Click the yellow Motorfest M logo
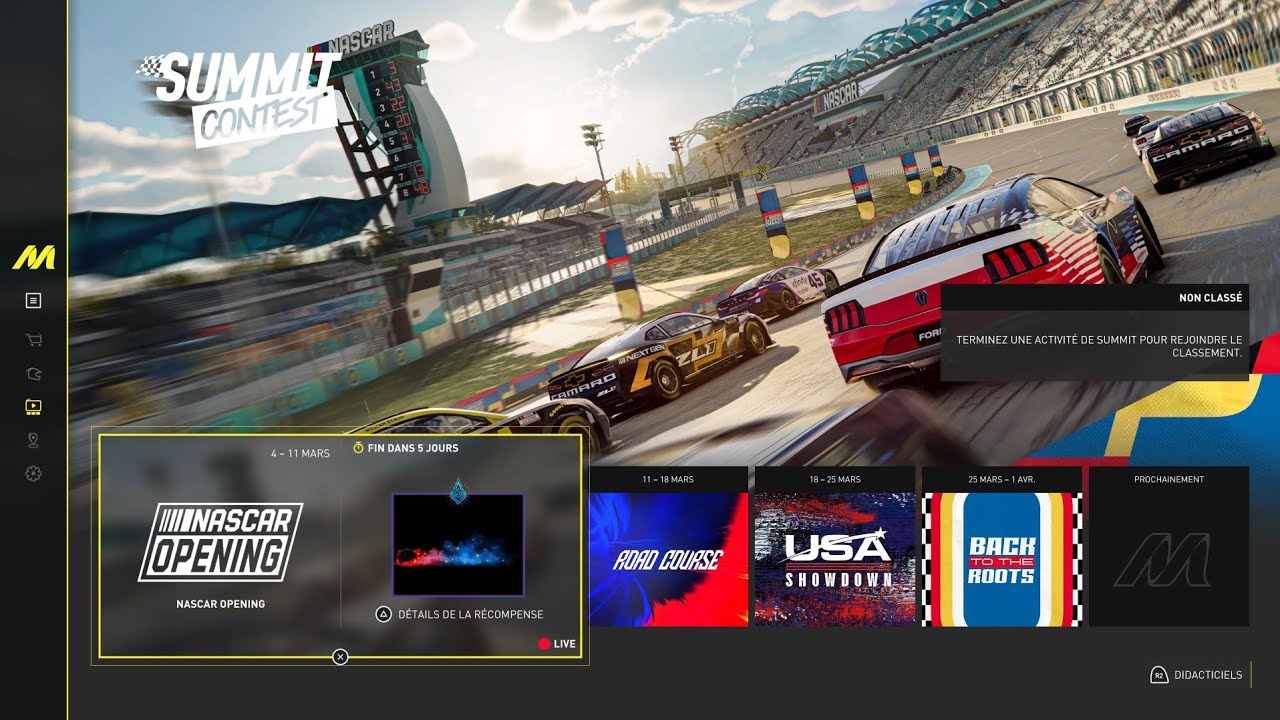The width and height of the screenshot is (1280, 720). click(x=33, y=257)
